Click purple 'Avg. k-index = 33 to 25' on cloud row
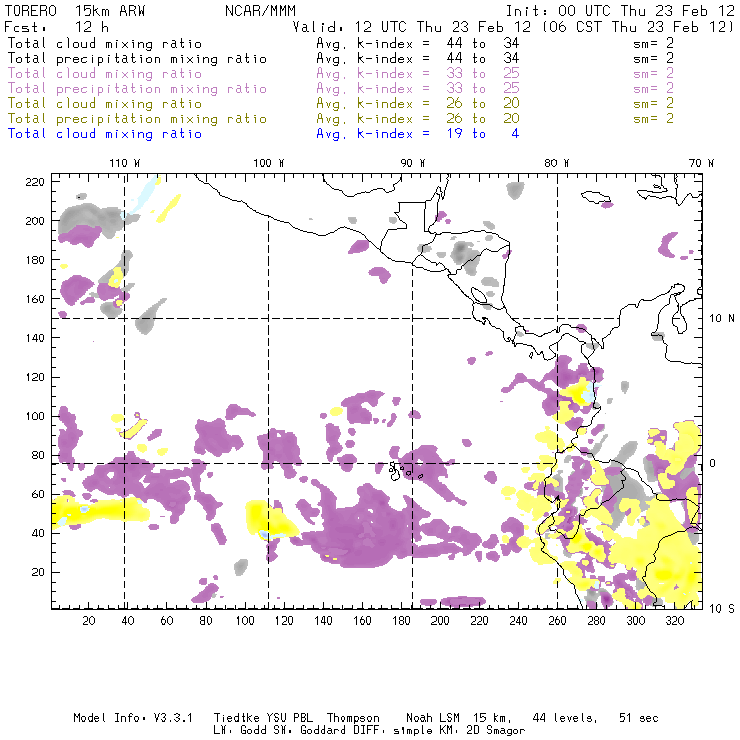 418,74
